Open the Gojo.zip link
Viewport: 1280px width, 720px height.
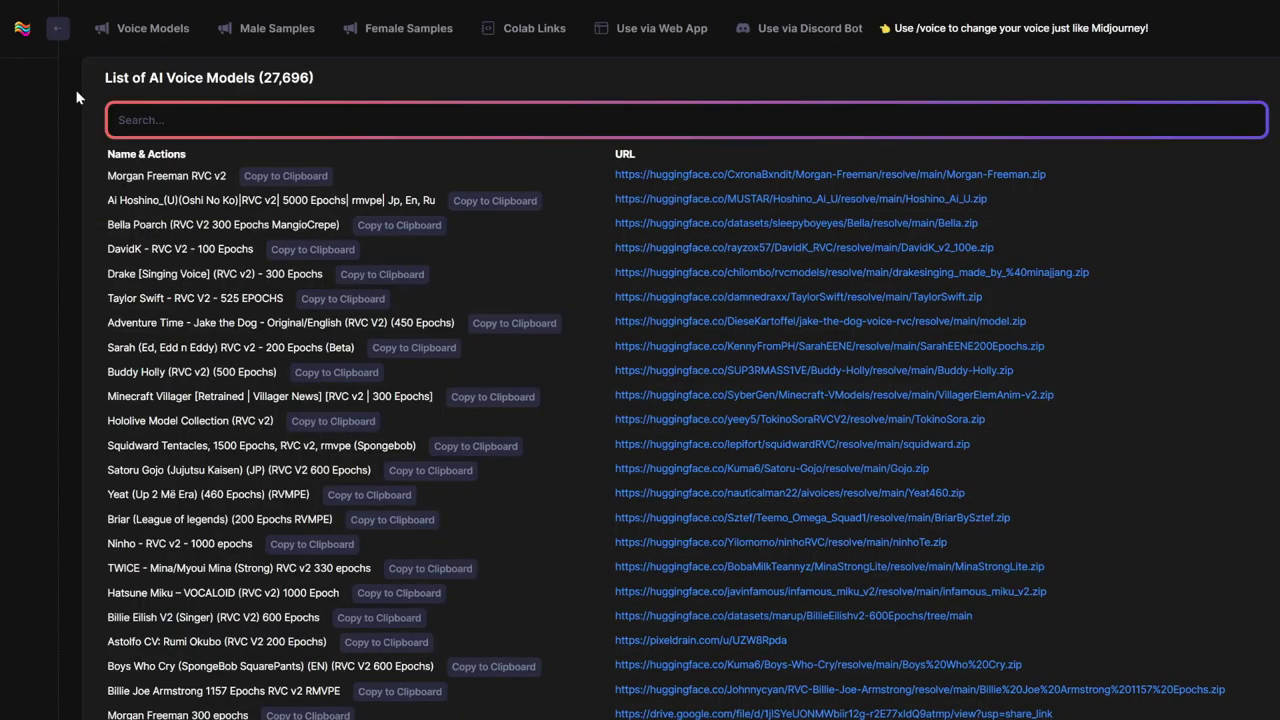point(772,468)
